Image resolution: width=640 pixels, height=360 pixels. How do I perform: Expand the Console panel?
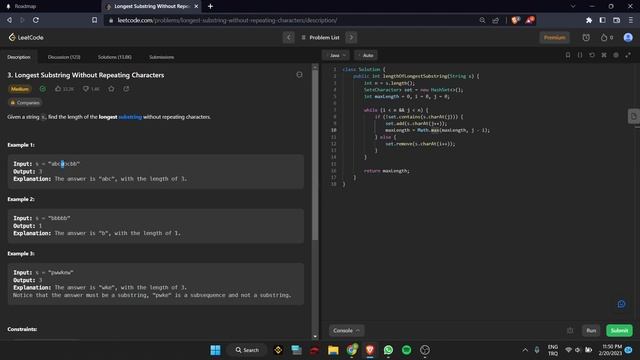pos(346,330)
